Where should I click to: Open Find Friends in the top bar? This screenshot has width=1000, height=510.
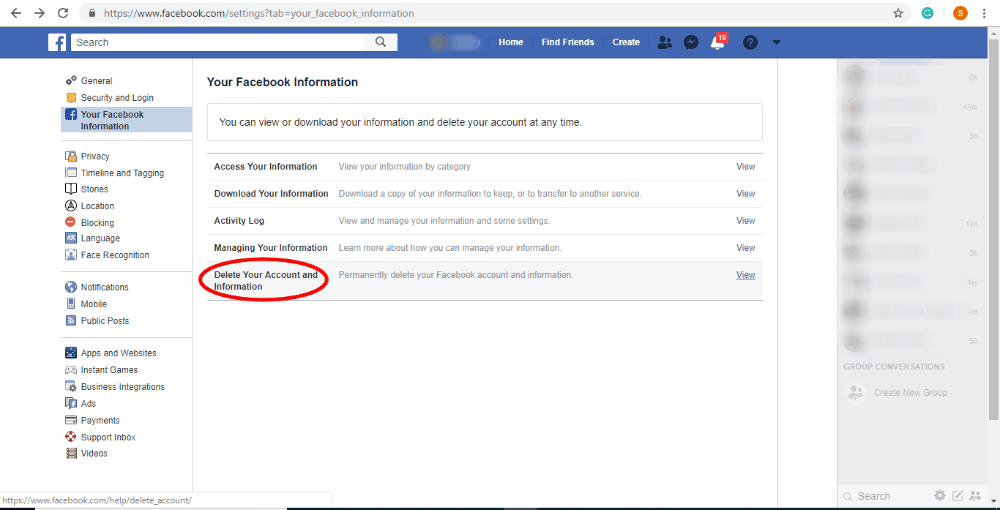[568, 42]
